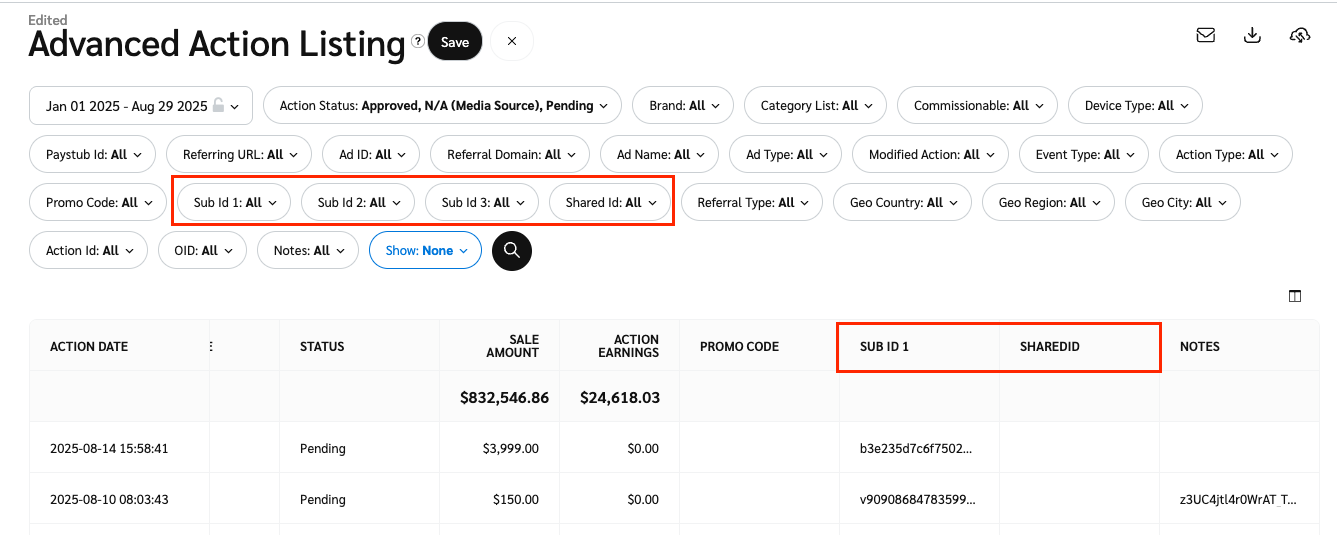Image resolution: width=1337 pixels, height=535 pixels.
Task: Sort by the Action Date column header
Action: (90, 347)
